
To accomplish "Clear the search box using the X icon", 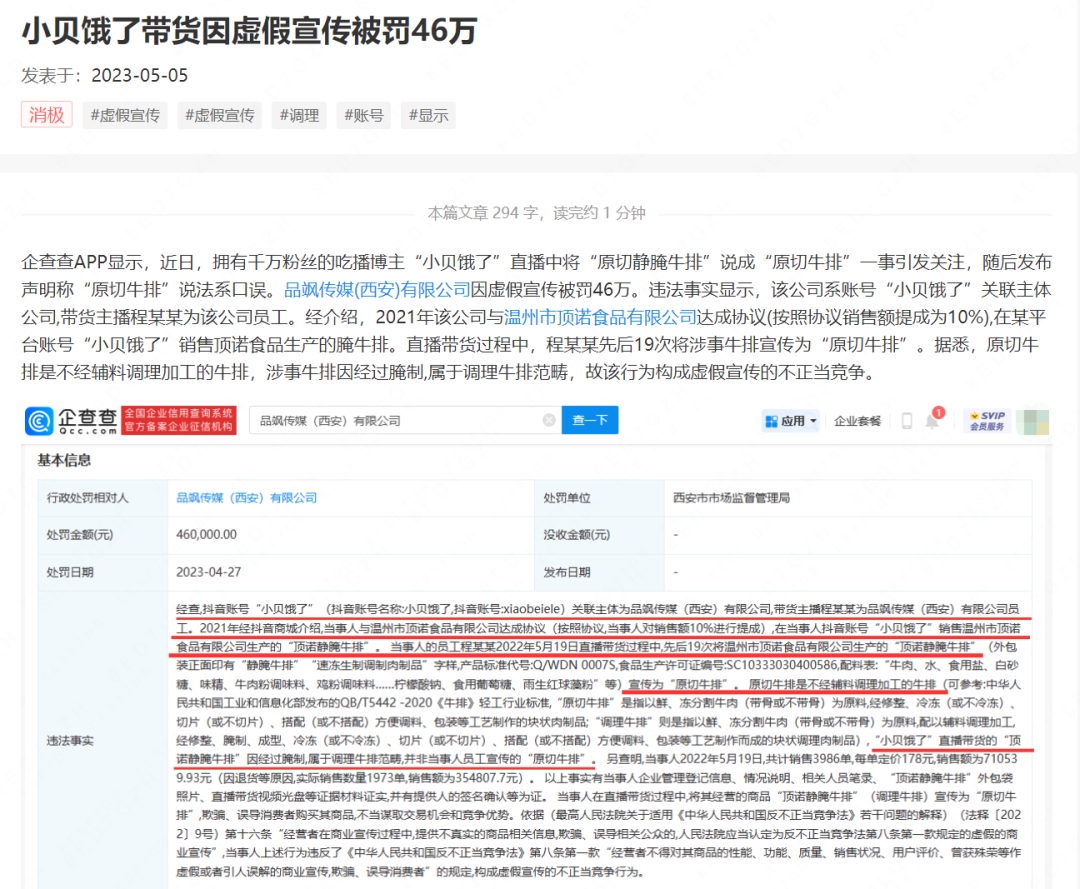I will (549, 420).
